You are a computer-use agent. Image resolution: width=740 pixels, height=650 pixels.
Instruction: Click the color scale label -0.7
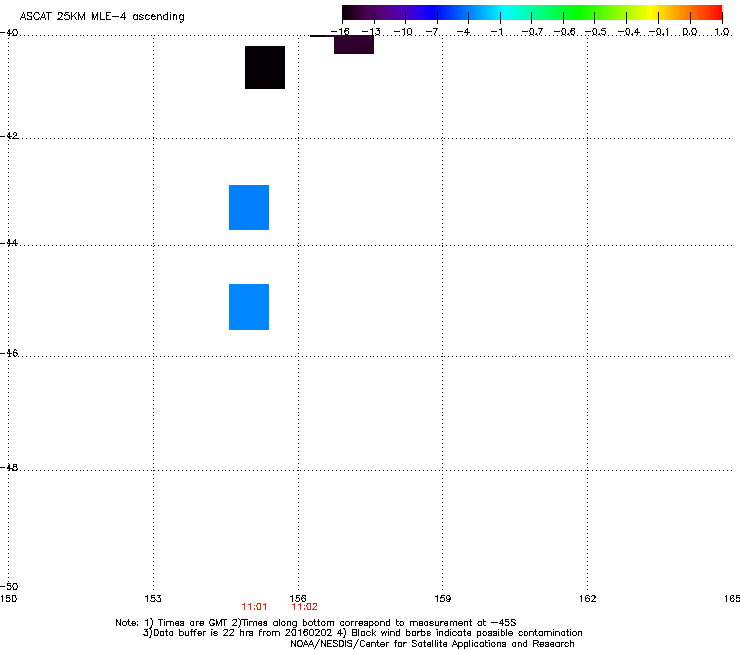pyautogui.click(x=532, y=32)
